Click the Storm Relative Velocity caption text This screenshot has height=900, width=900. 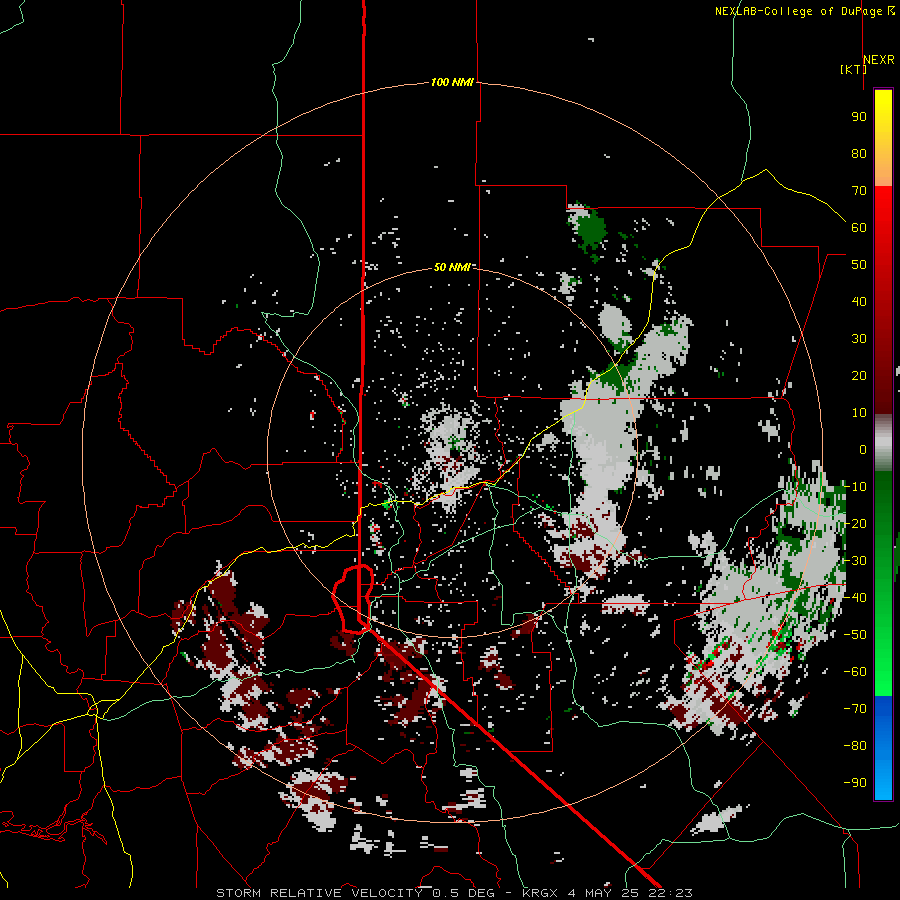(455, 893)
